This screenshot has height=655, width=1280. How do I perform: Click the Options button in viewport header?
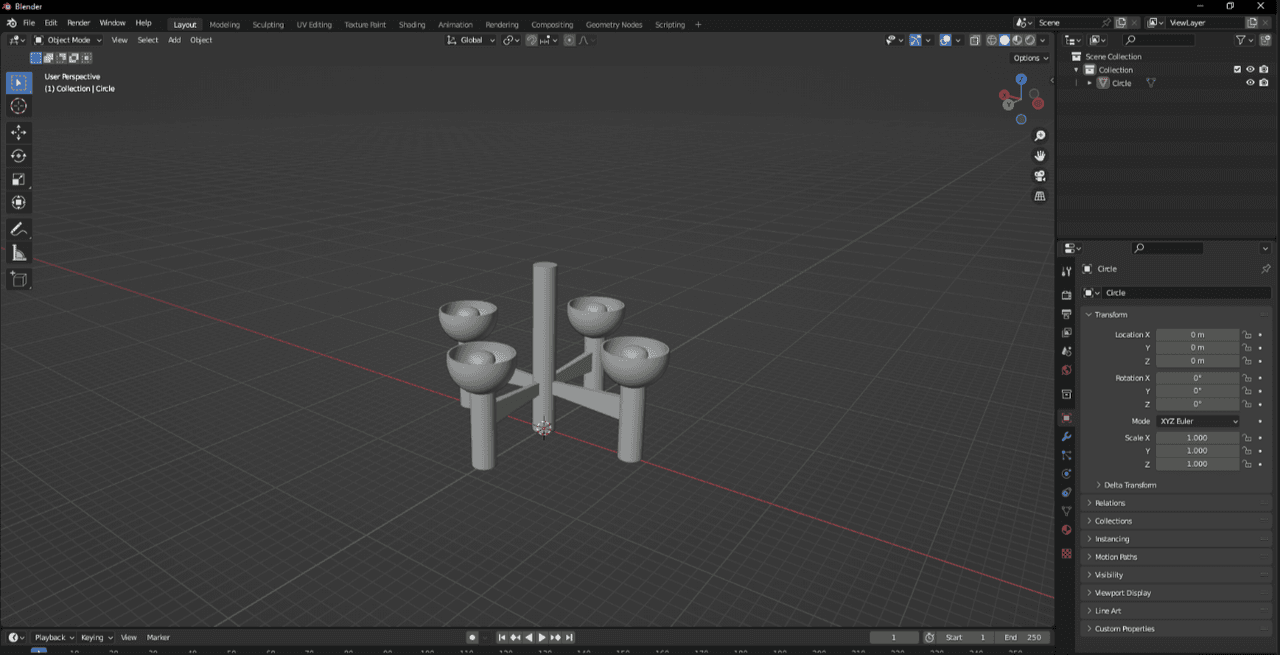(1028, 58)
